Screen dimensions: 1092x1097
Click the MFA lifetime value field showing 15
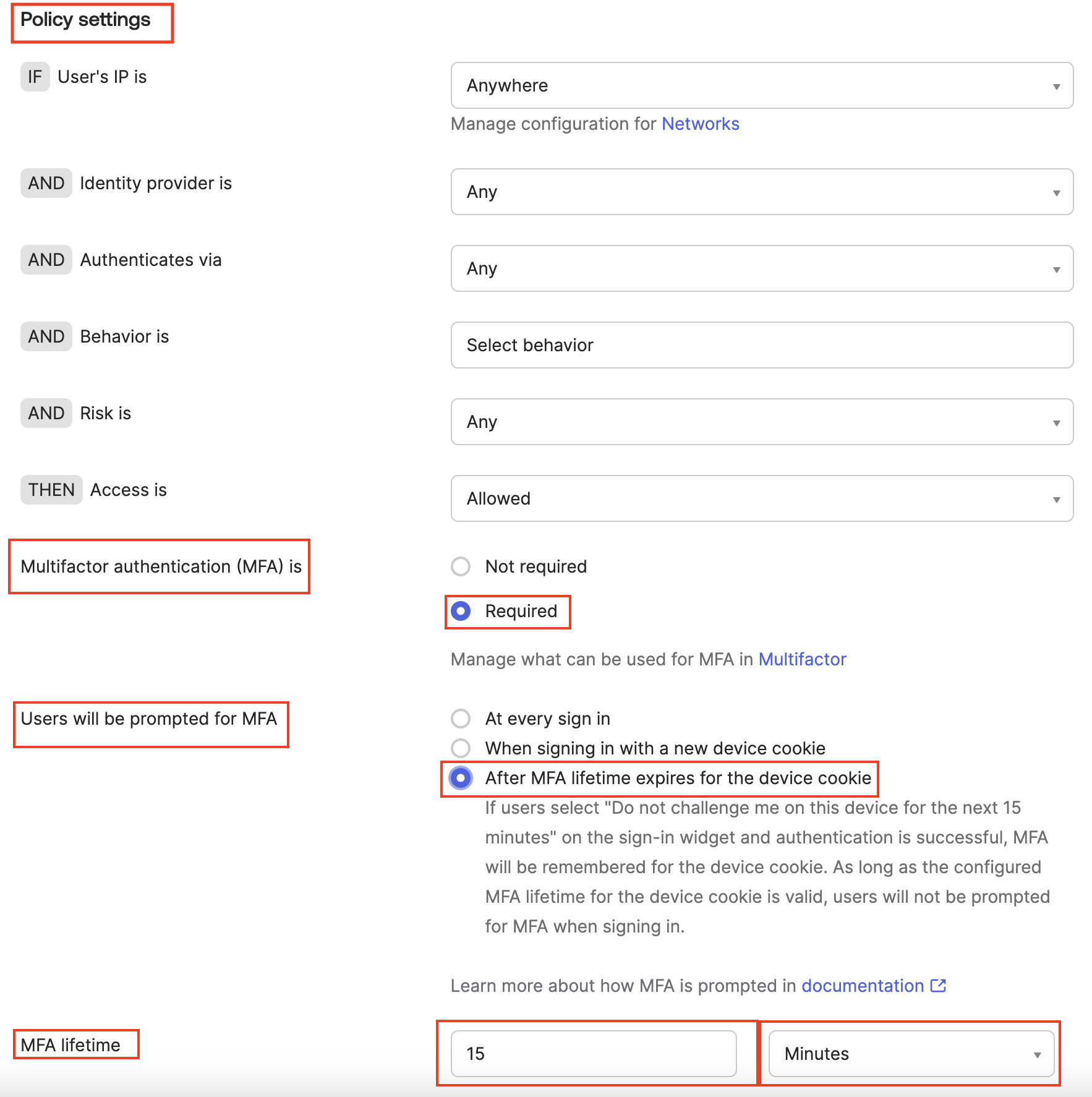coord(594,1054)
